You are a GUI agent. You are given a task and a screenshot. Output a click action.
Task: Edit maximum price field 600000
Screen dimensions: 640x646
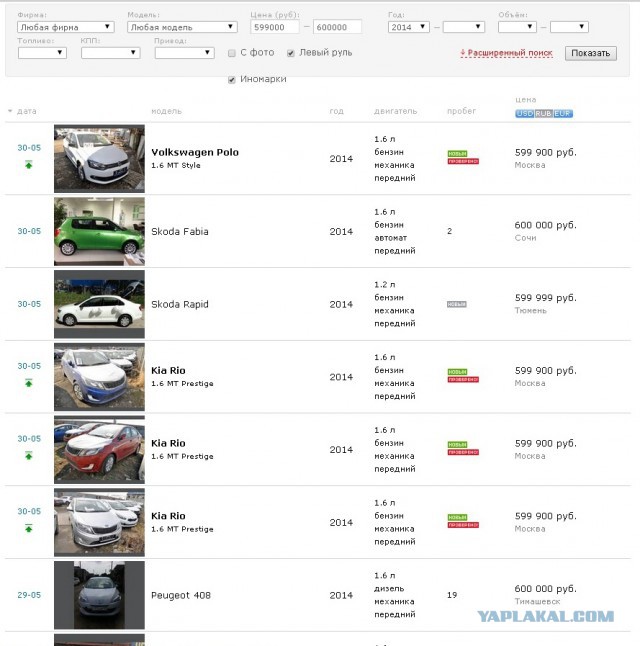click(337, 27)
